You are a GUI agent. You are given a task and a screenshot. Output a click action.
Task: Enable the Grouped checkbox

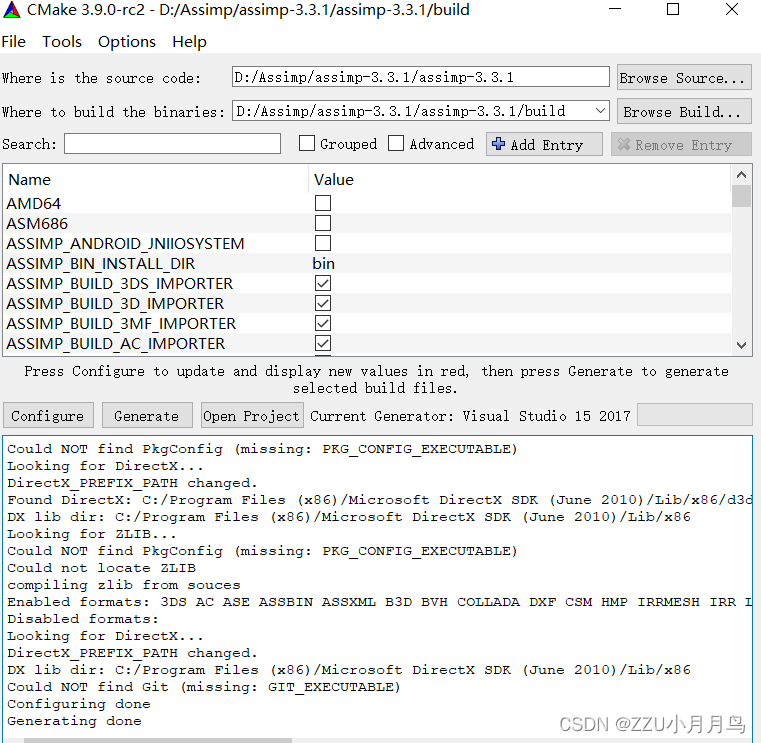click(x=307, y=144)
